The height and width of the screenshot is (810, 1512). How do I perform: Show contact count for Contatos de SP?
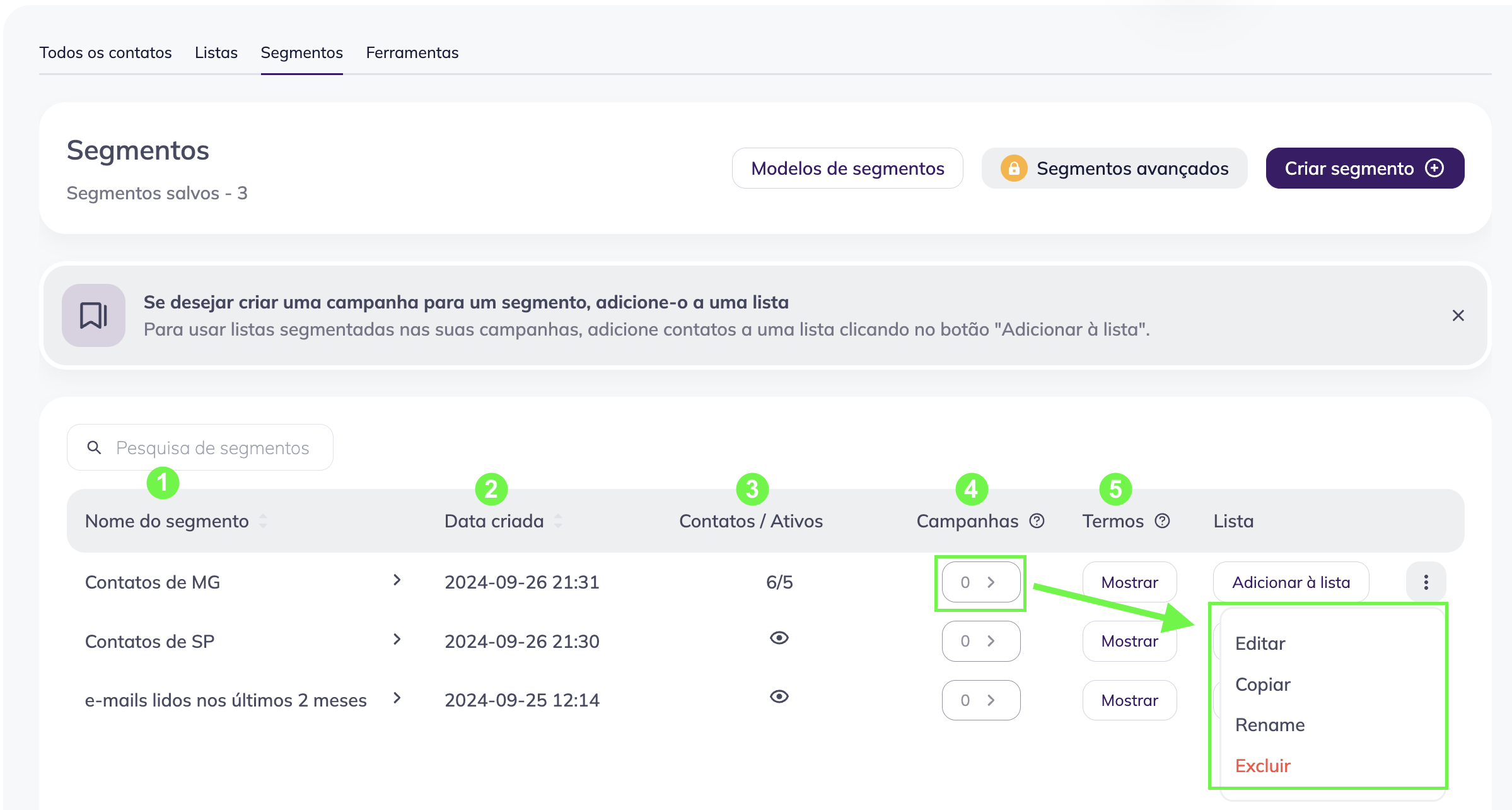[779, 638]
